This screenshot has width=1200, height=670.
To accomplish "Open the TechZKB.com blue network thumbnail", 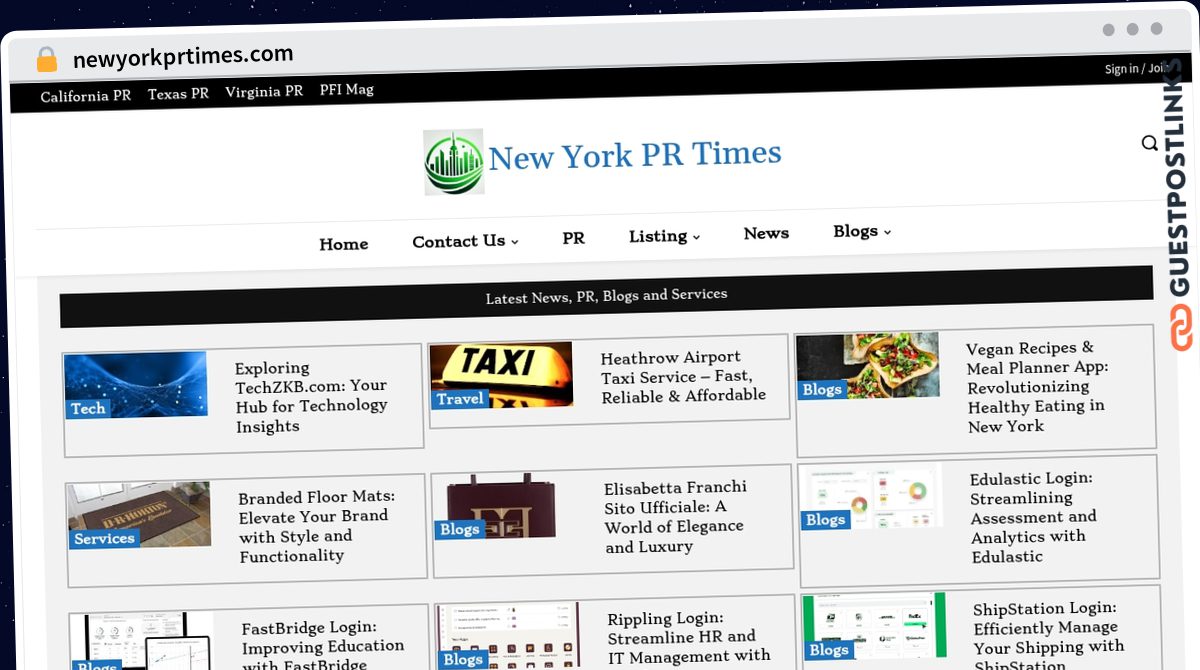I will click(x=136, y=385).
